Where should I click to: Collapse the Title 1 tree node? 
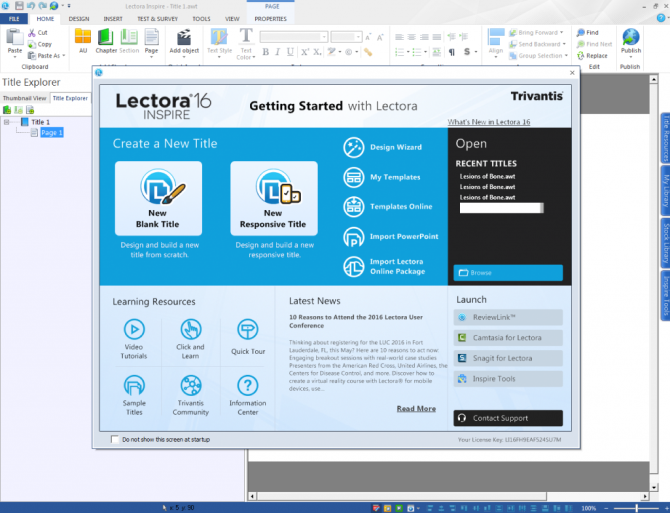point(6,122)
